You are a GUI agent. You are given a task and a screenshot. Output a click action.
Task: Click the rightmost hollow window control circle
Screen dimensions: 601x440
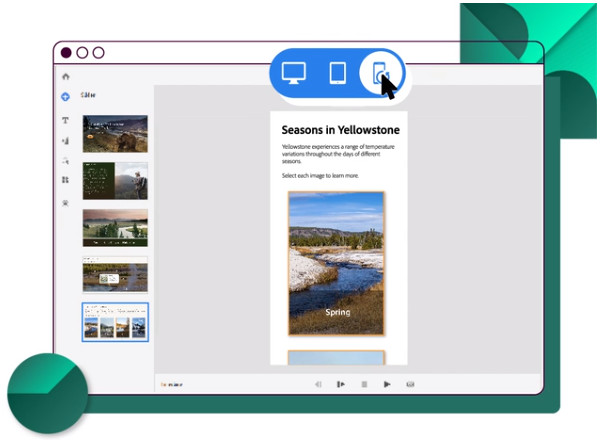99,53
